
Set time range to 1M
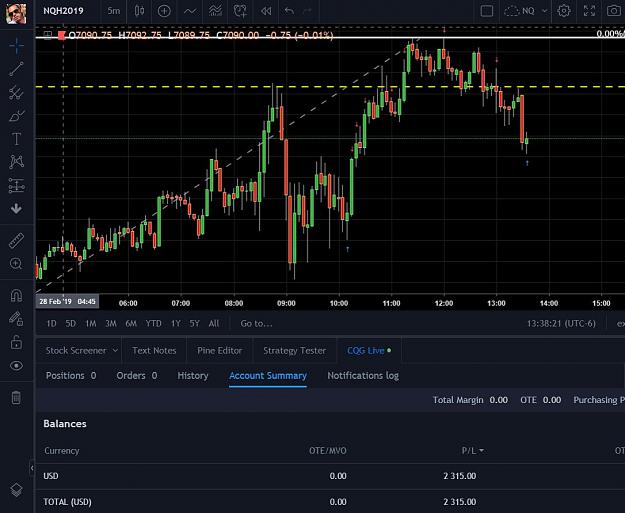pyautogui.click(x=91, y=323)
